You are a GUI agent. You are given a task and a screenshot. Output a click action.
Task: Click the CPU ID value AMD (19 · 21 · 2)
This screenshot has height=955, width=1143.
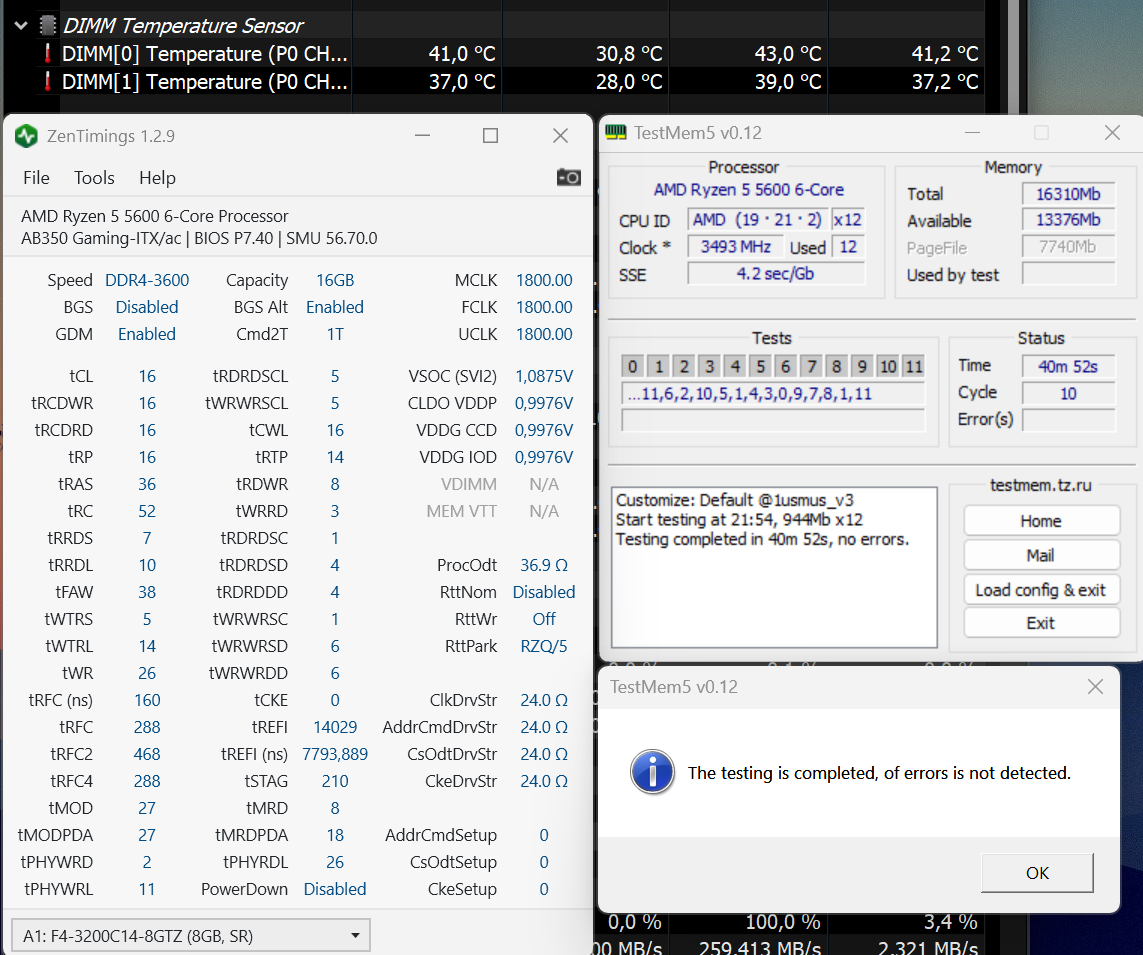tap(757, 219)
